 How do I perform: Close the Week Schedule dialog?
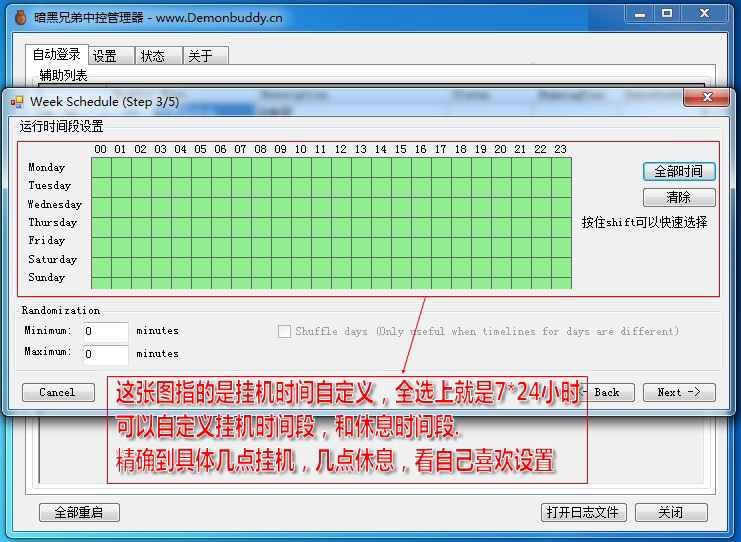(708, 98)
